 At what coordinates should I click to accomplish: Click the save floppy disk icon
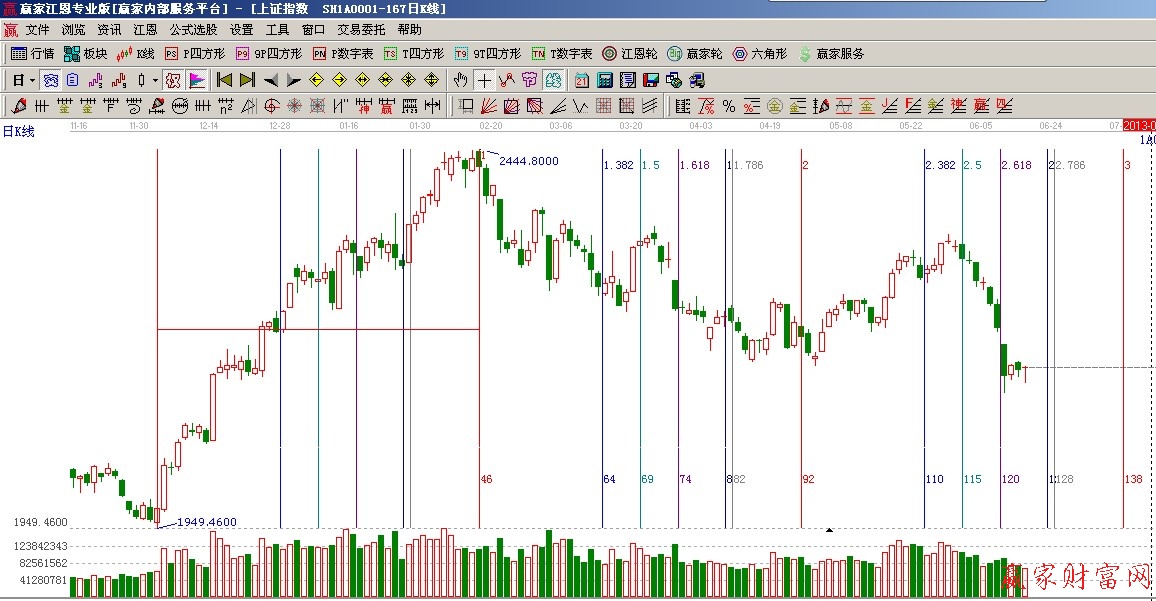[650, 80]
